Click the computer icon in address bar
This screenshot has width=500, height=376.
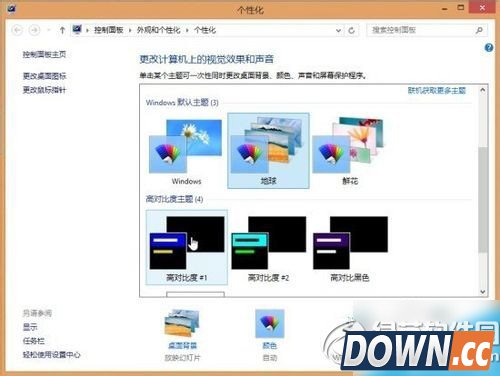coord(77,30)
